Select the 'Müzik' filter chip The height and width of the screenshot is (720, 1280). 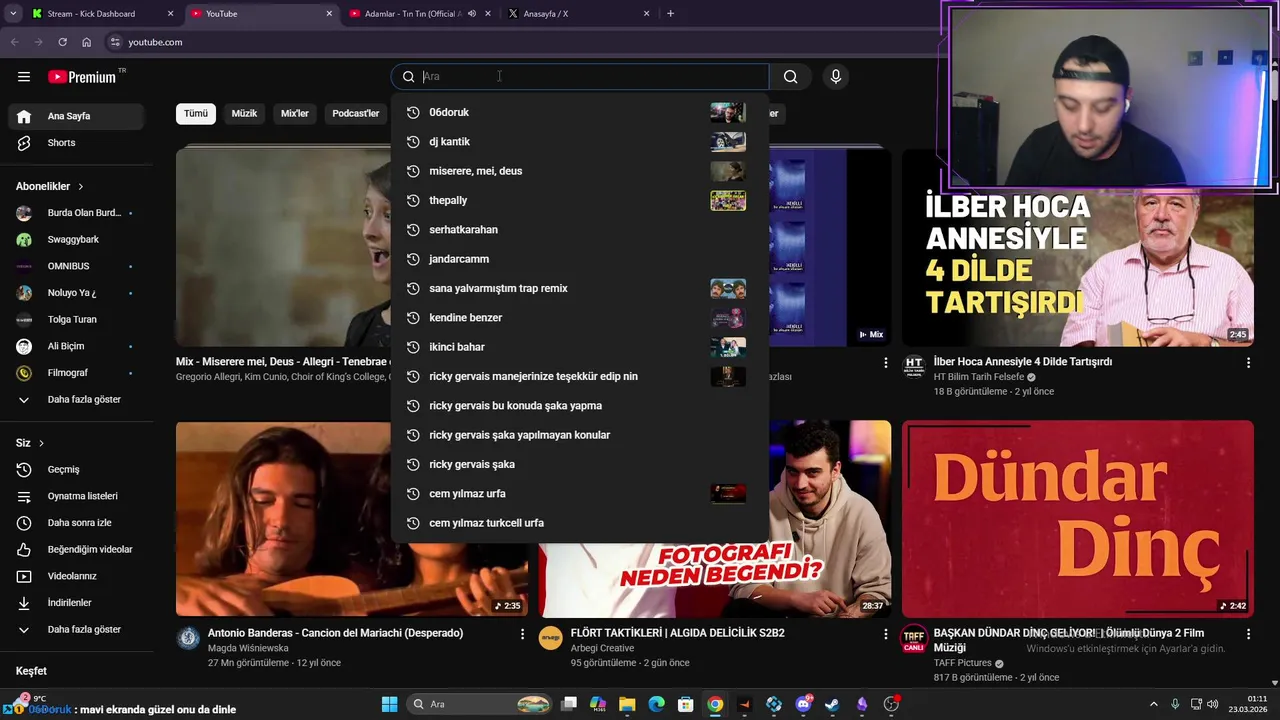pos(244,114)
